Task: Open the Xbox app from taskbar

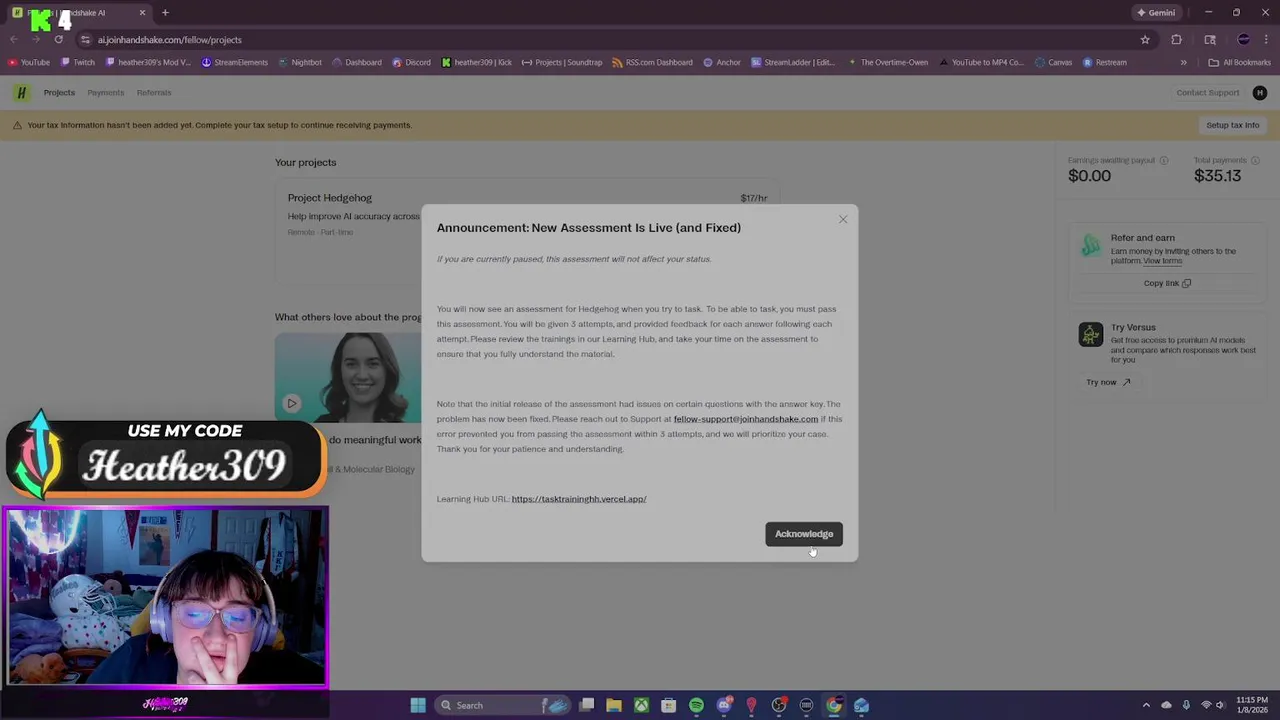Action: point(641,705)
